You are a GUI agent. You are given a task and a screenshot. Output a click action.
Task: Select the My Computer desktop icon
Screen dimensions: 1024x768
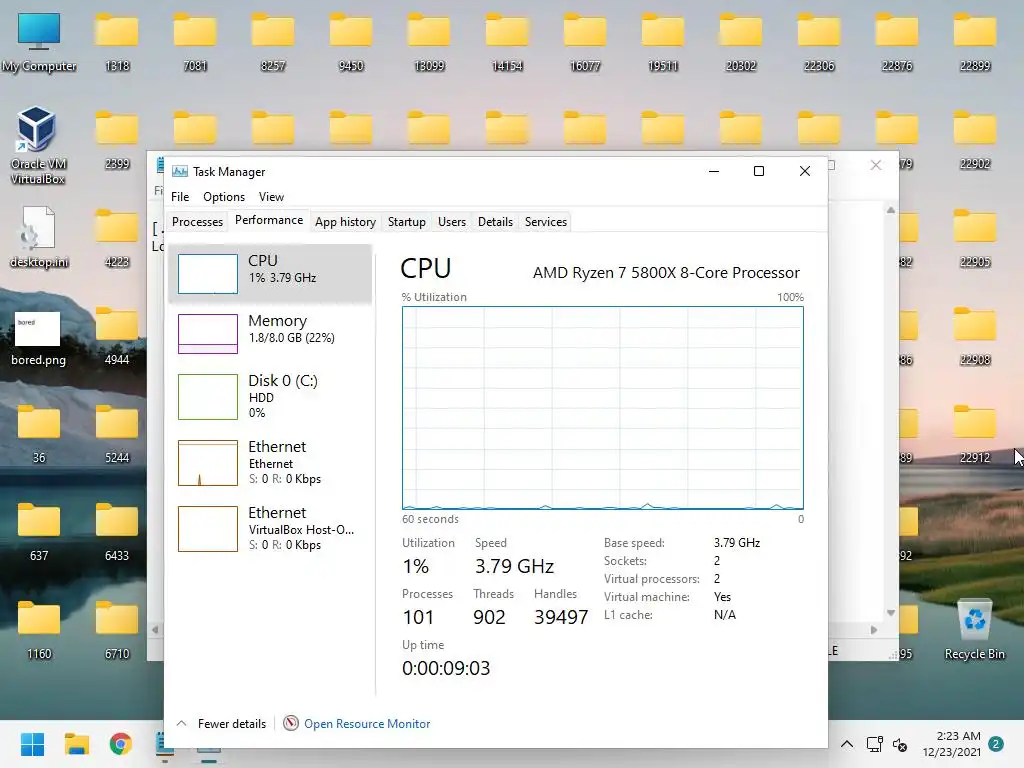pos(39,42)
